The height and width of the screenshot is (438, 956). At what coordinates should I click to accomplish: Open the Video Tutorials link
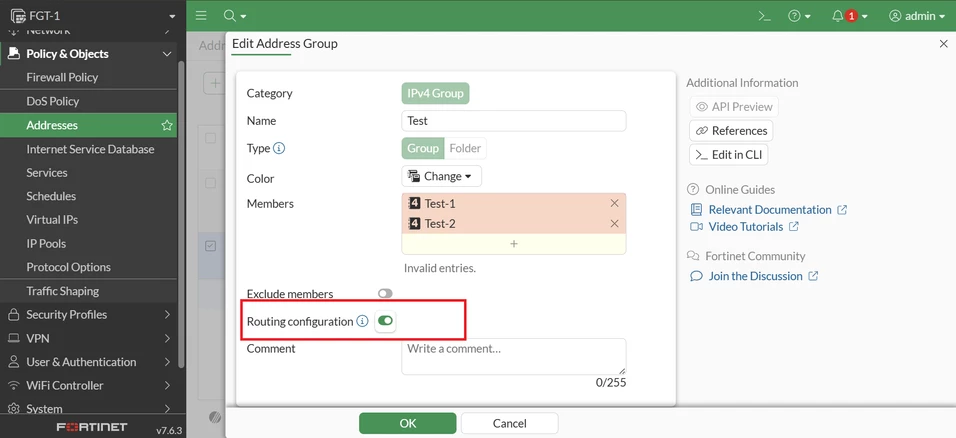point(745,226)
